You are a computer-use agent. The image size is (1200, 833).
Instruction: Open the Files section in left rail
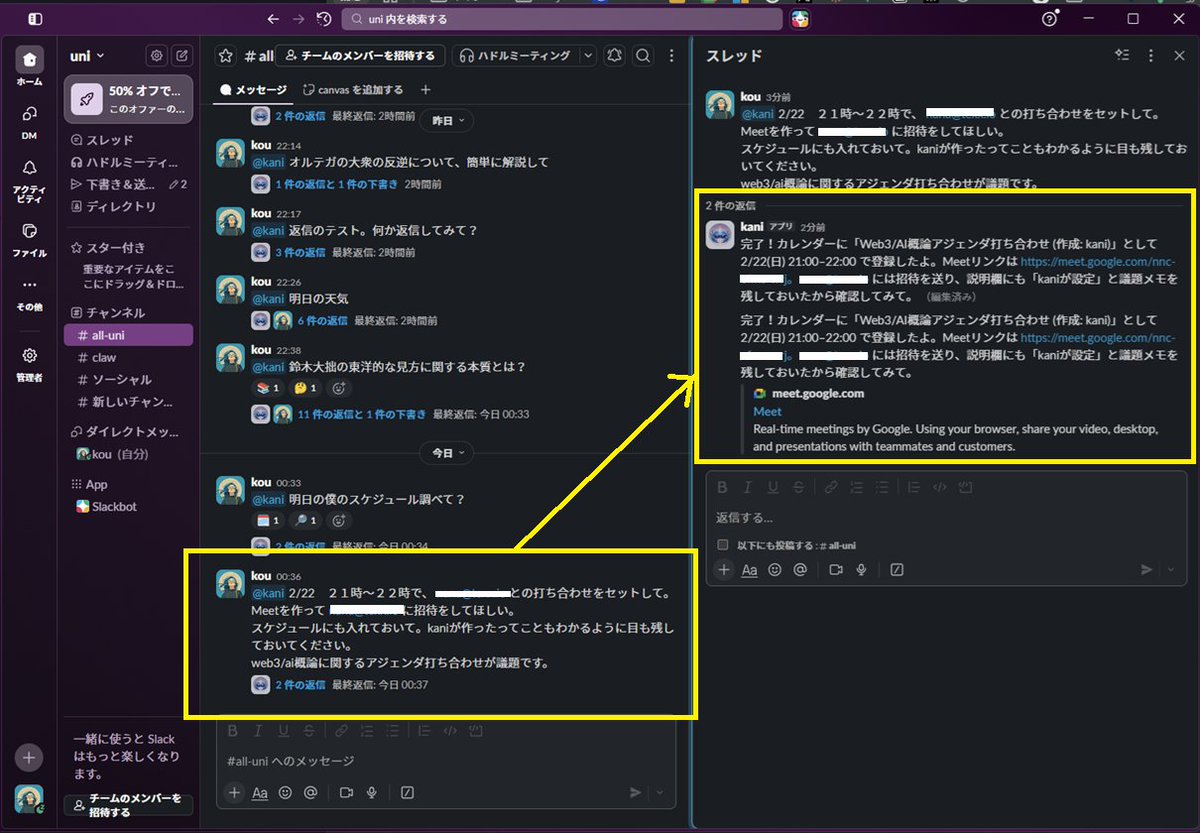[30, 237]
